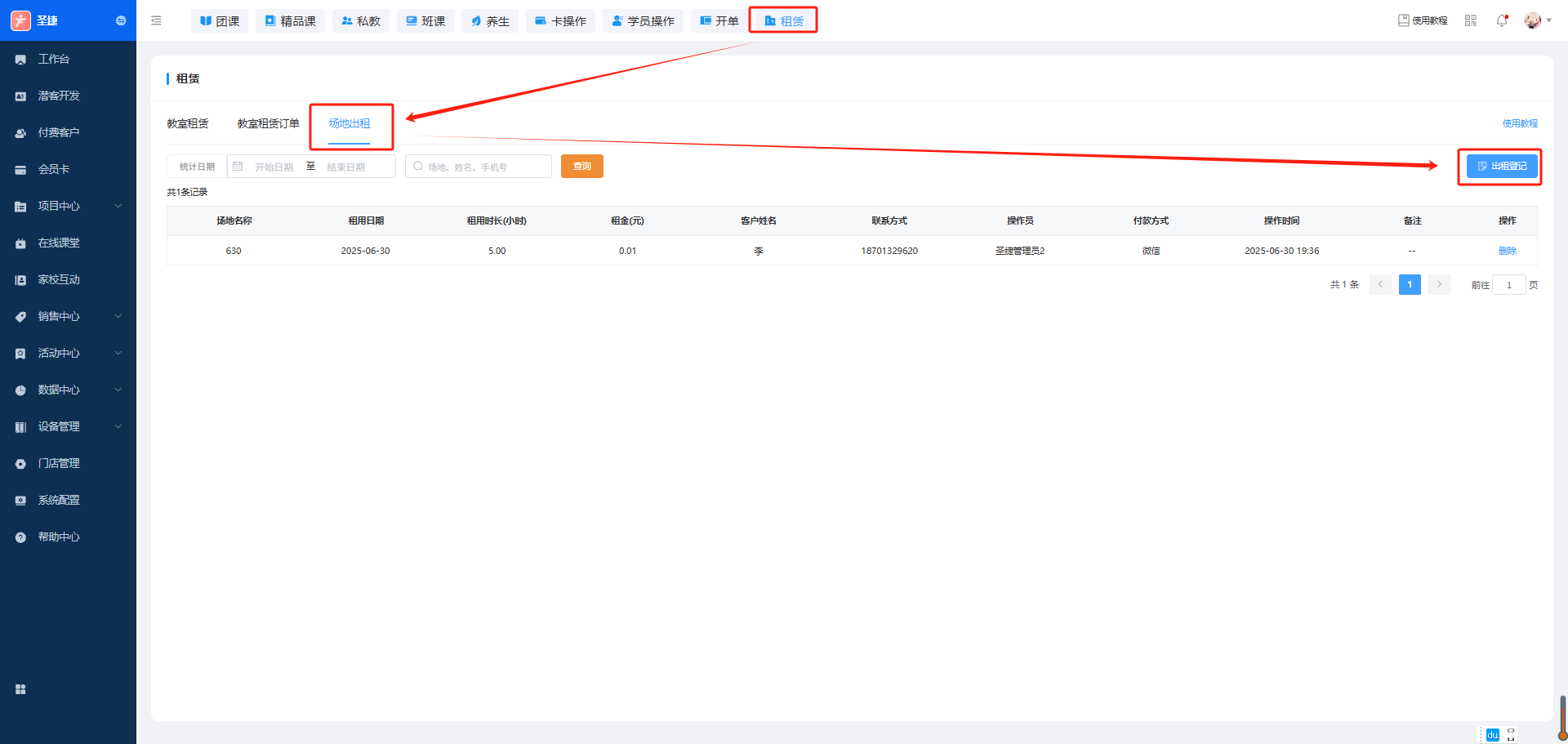Switch to the 教室租赁 tab
Image resolution: width=1568 pixels, height=744 pixels.
coord(188,123)
